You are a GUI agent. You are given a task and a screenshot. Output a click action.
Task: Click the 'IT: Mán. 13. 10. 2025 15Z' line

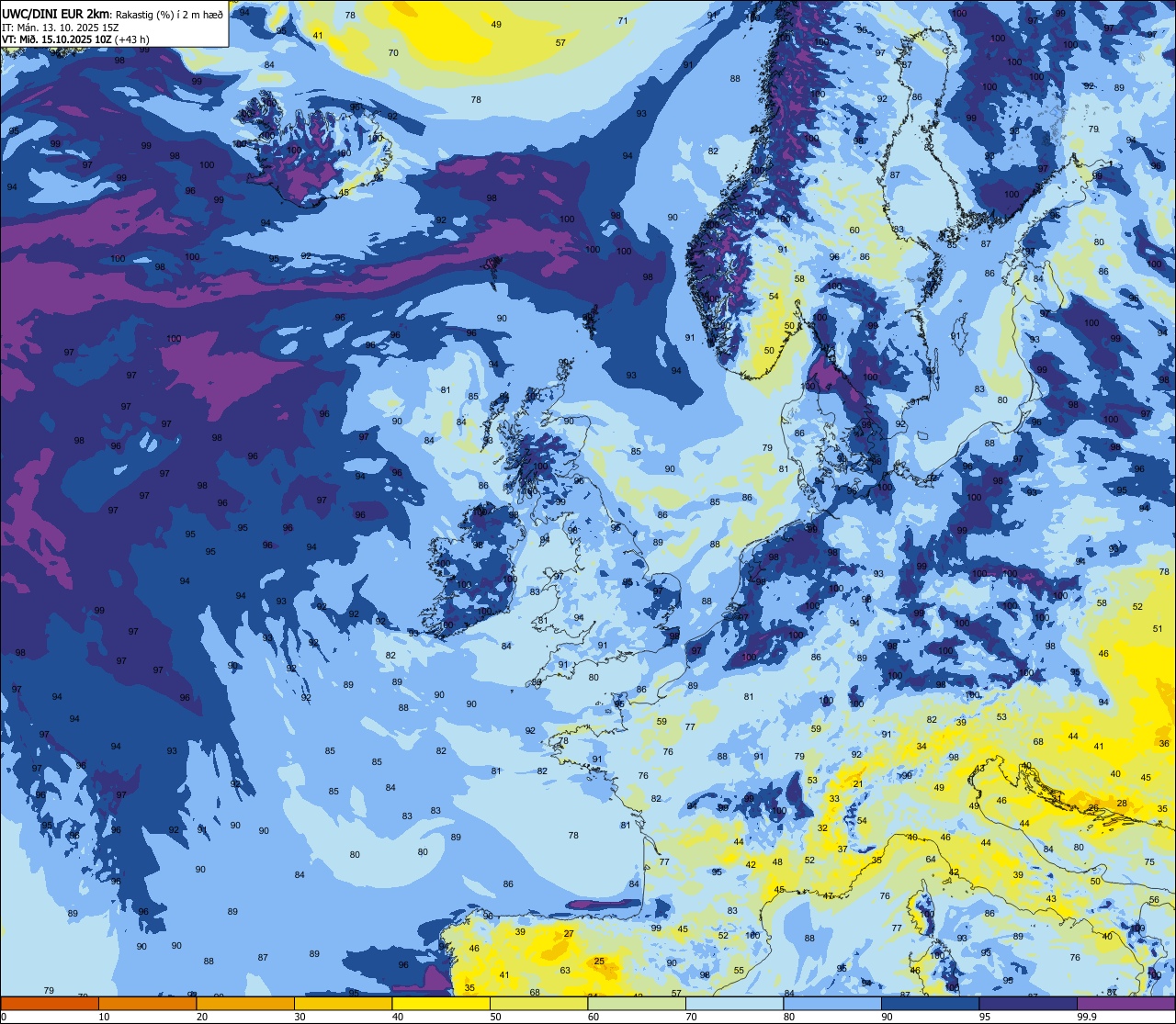(61, 28)
